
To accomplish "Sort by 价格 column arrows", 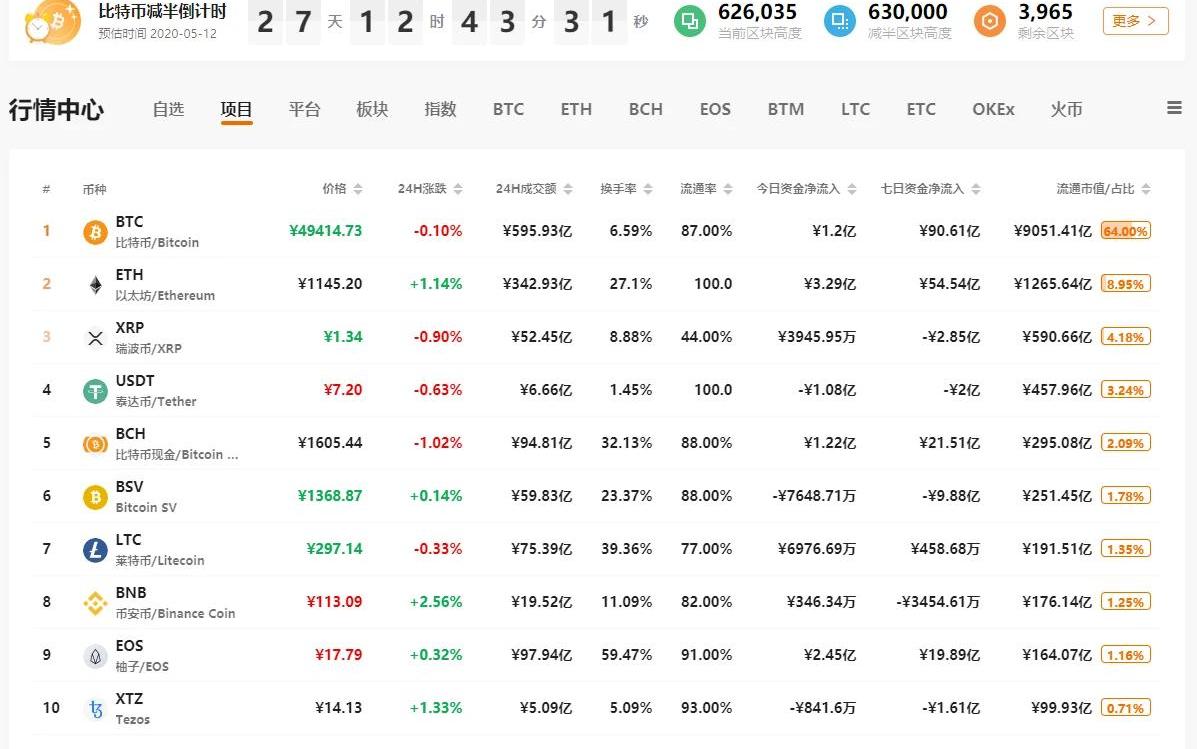I will pyautogui.click(x=358, y=189).
